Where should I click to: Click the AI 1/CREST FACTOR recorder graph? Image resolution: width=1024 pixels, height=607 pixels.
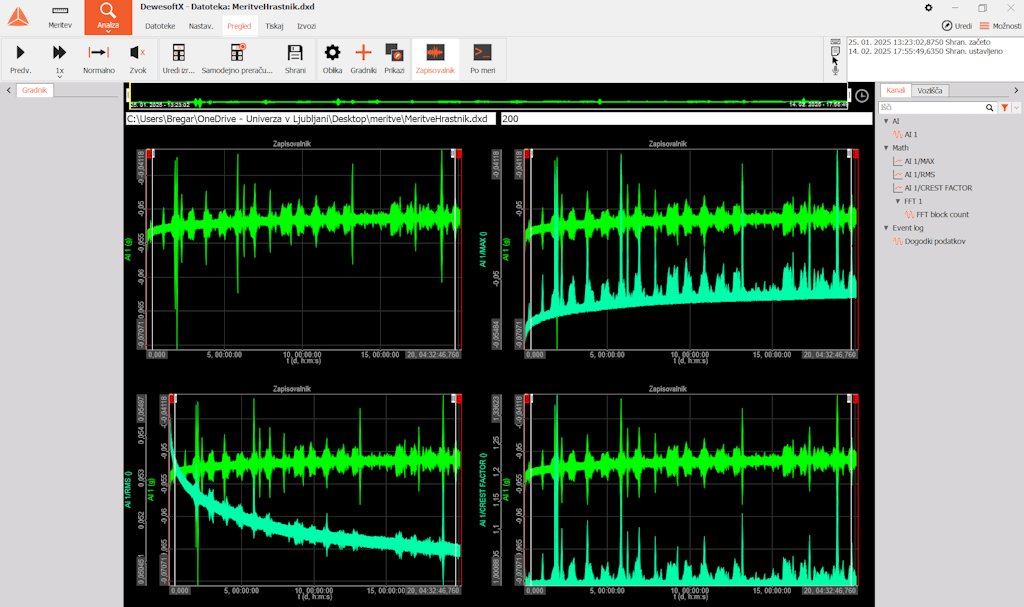[x=692, y=490]
